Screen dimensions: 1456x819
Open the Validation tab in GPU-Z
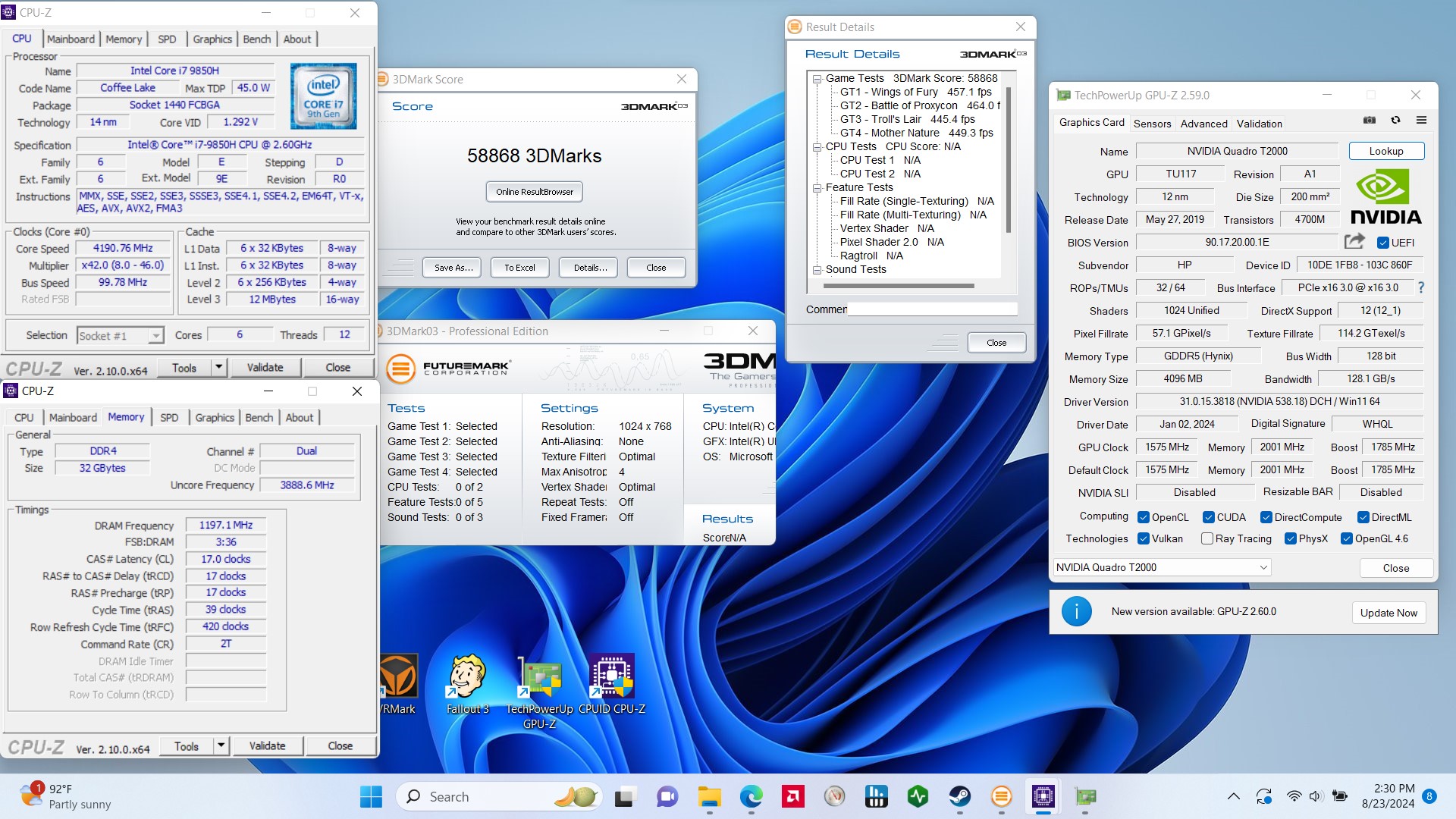(x=1259, y=124)
